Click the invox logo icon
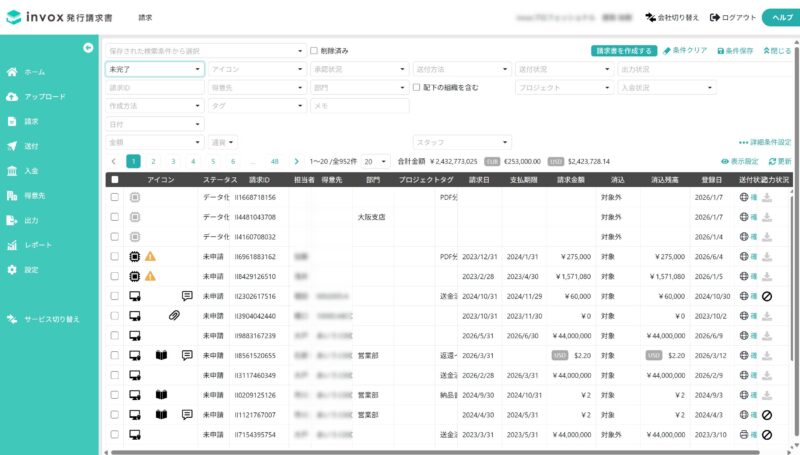Viewport: 800px width, 455px height. (14, 17)
